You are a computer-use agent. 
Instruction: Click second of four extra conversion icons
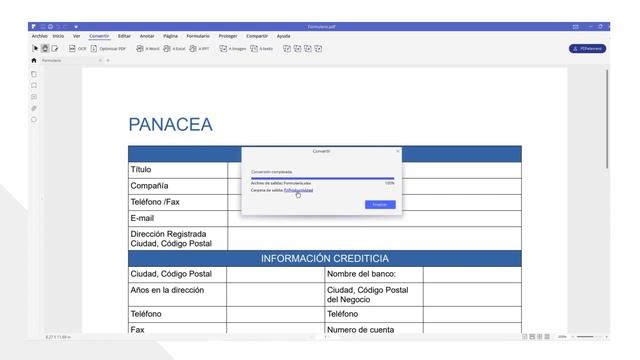tap(298, 49)
